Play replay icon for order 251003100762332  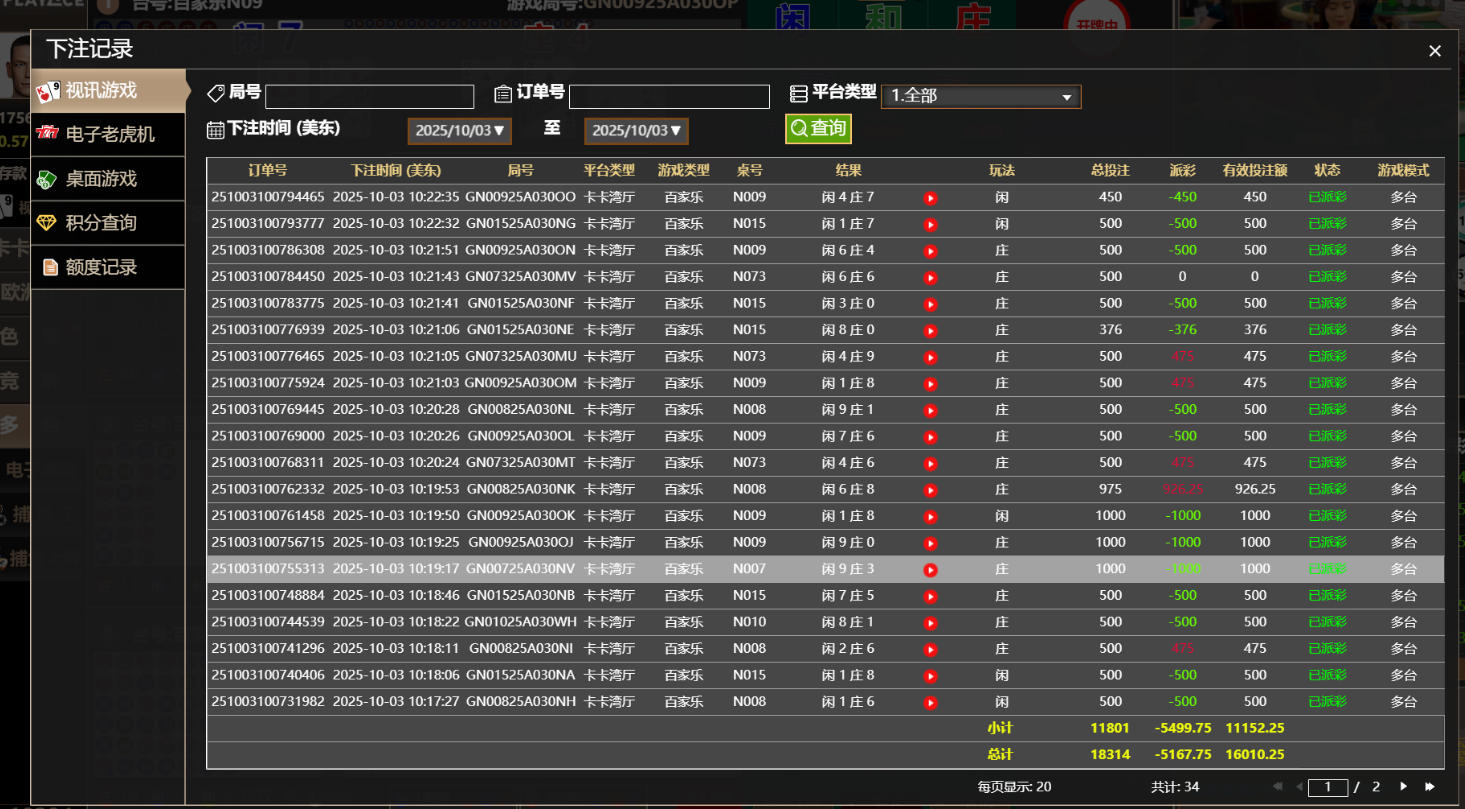[x=930, y=490]
